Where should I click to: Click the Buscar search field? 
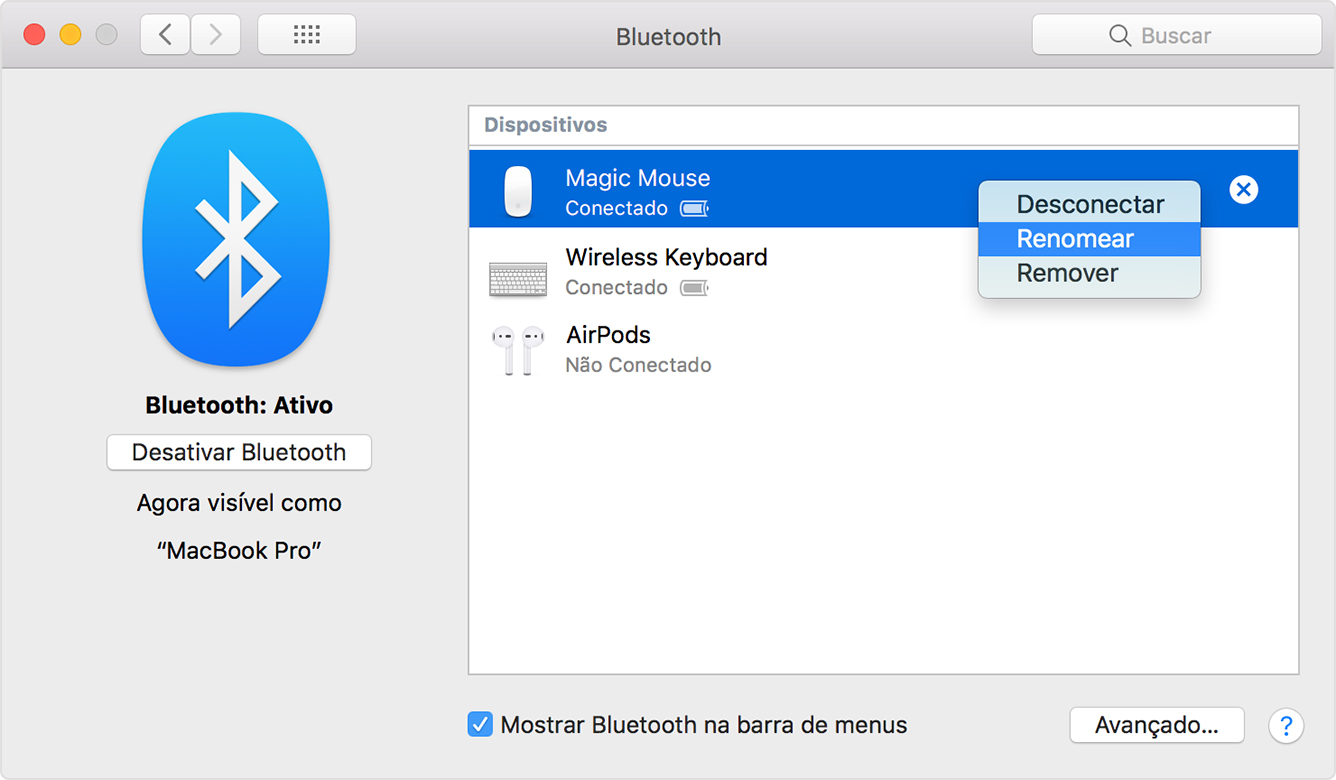[x=1176, y=35]
